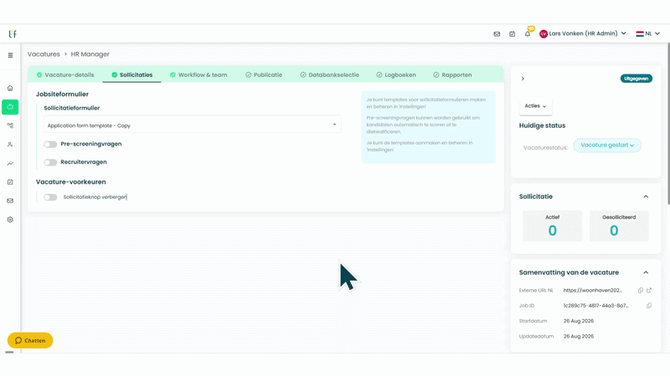Open the Rapporten tab

pyautogui.click(x=453, y=75)
